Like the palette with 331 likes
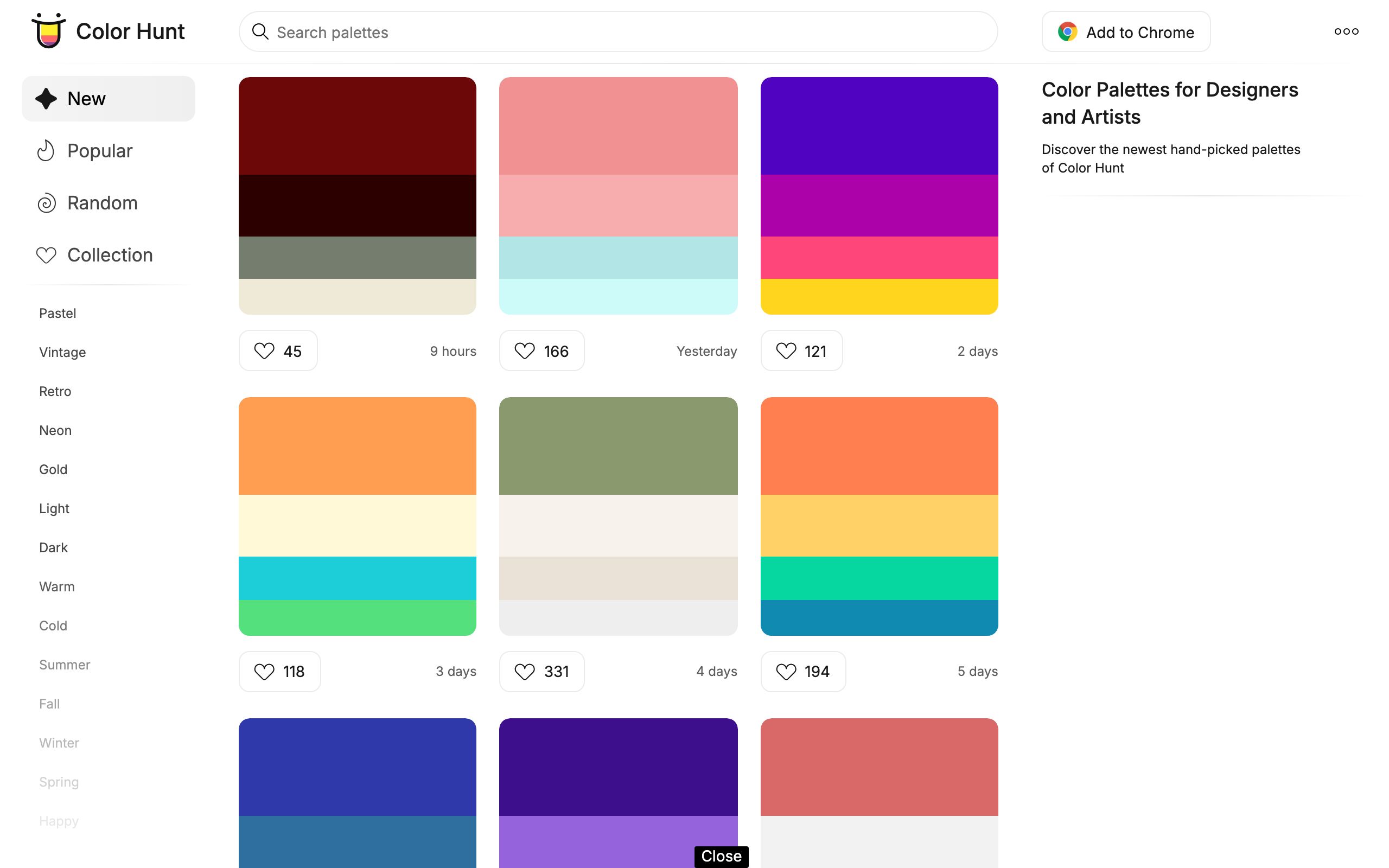Screen dimensions: 1389x868 542,671
